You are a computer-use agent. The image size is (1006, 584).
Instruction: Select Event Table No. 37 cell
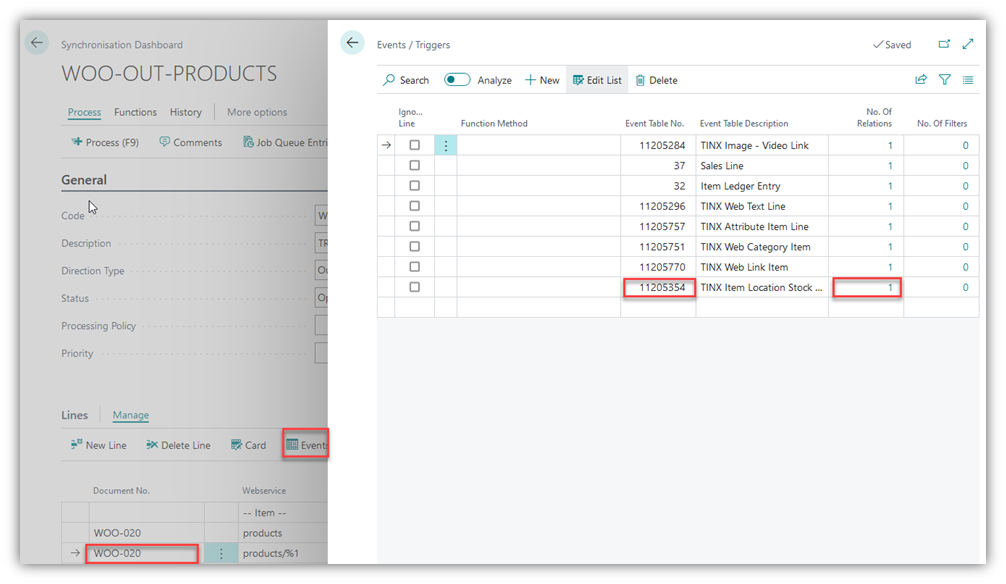(x=659, y=166)
